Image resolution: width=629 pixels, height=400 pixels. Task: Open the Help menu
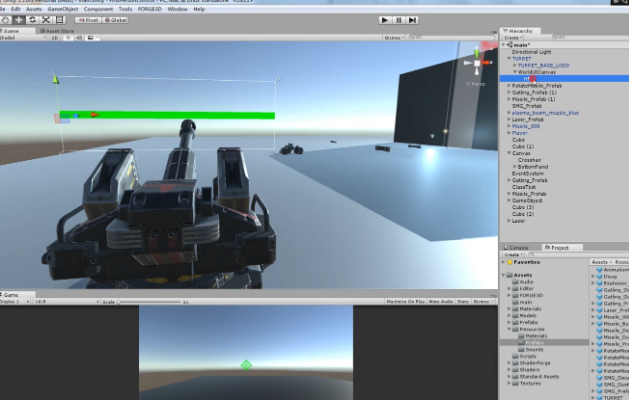pyautogui.click(x=199, y=9)
